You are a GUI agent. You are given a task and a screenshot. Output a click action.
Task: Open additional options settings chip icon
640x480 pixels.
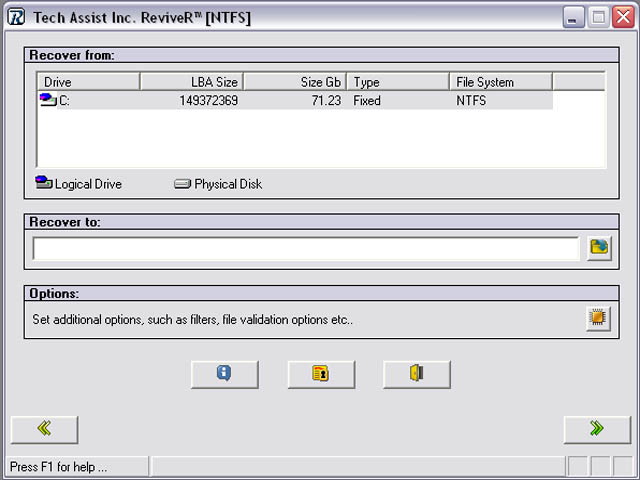[x=598, y=318]
